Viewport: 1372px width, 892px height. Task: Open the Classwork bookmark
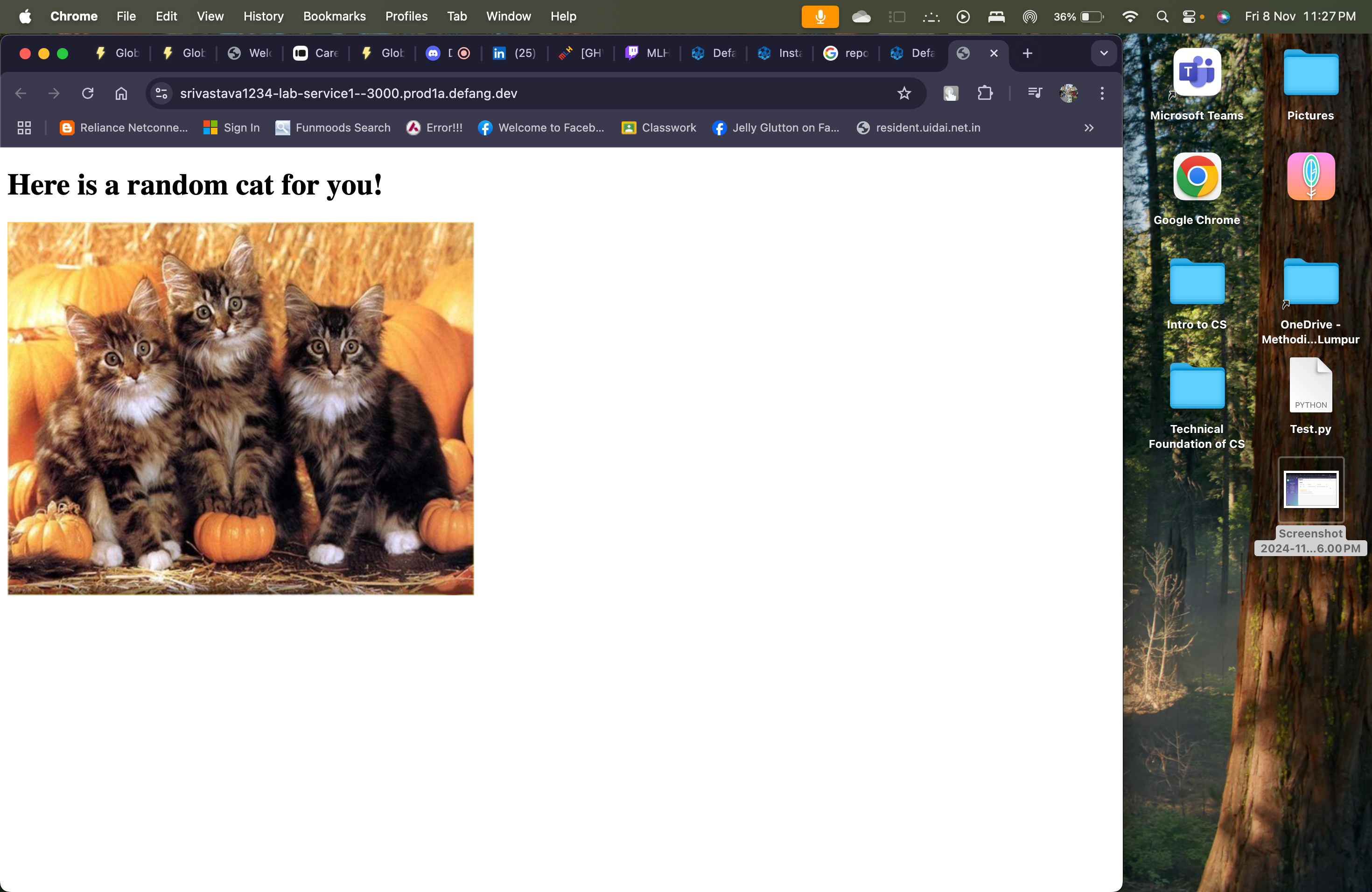click(659, 128)
